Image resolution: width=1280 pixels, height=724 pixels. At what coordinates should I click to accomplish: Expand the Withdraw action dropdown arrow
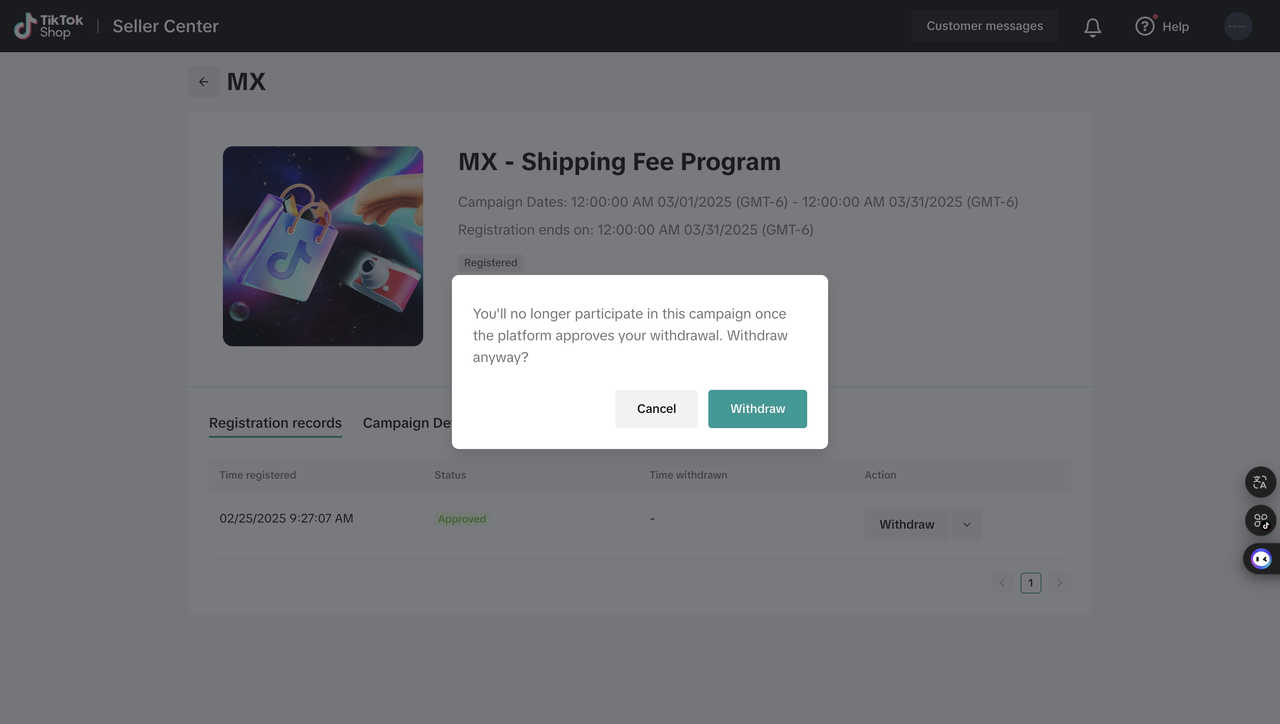965,523
